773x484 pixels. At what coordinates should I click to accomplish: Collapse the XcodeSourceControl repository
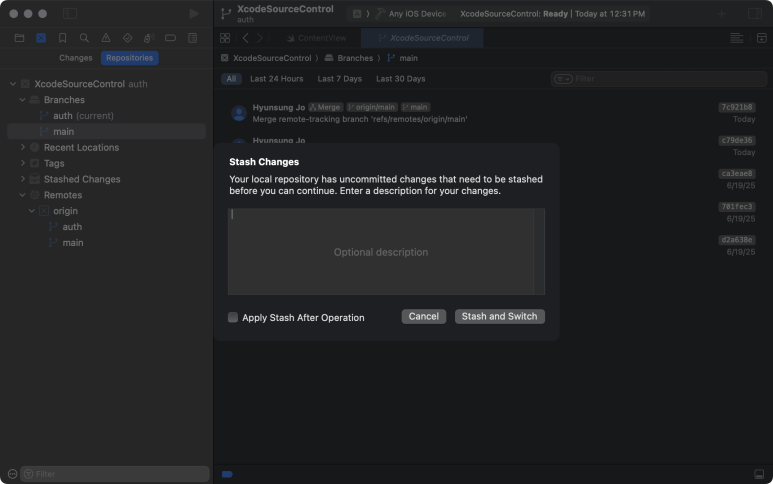tap(13, 84)
